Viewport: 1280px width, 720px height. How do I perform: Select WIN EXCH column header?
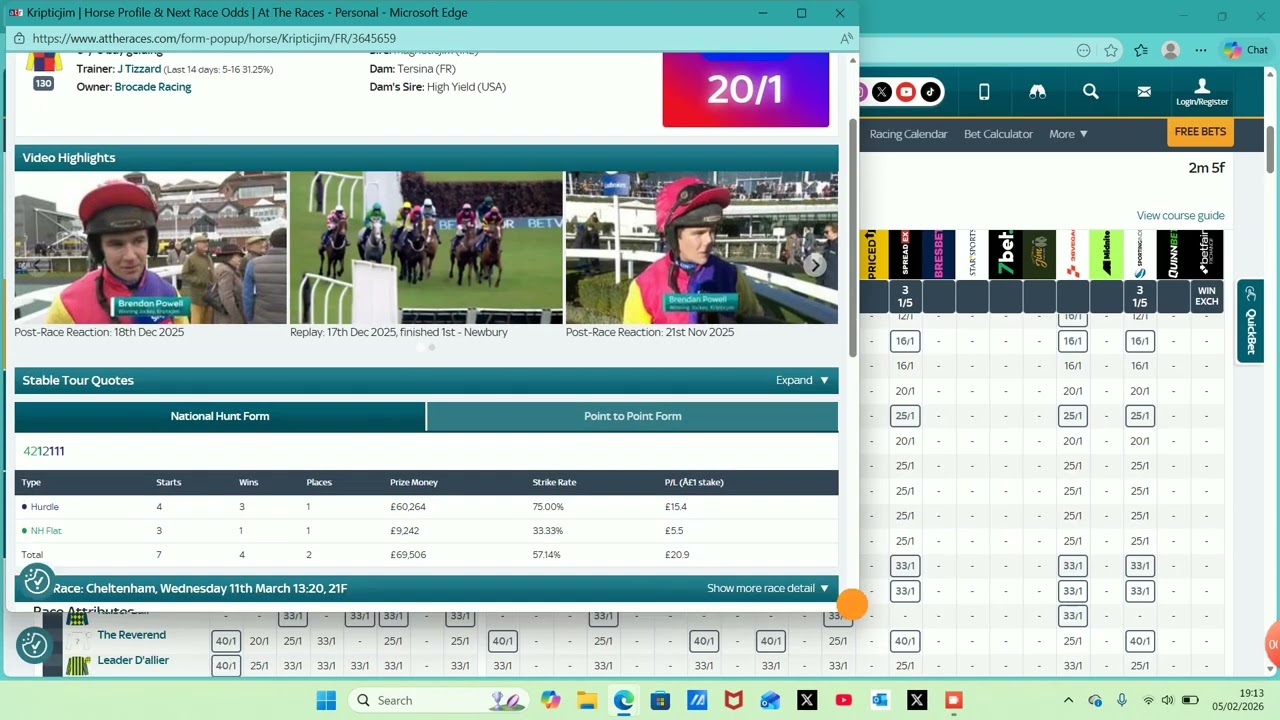1207,297
